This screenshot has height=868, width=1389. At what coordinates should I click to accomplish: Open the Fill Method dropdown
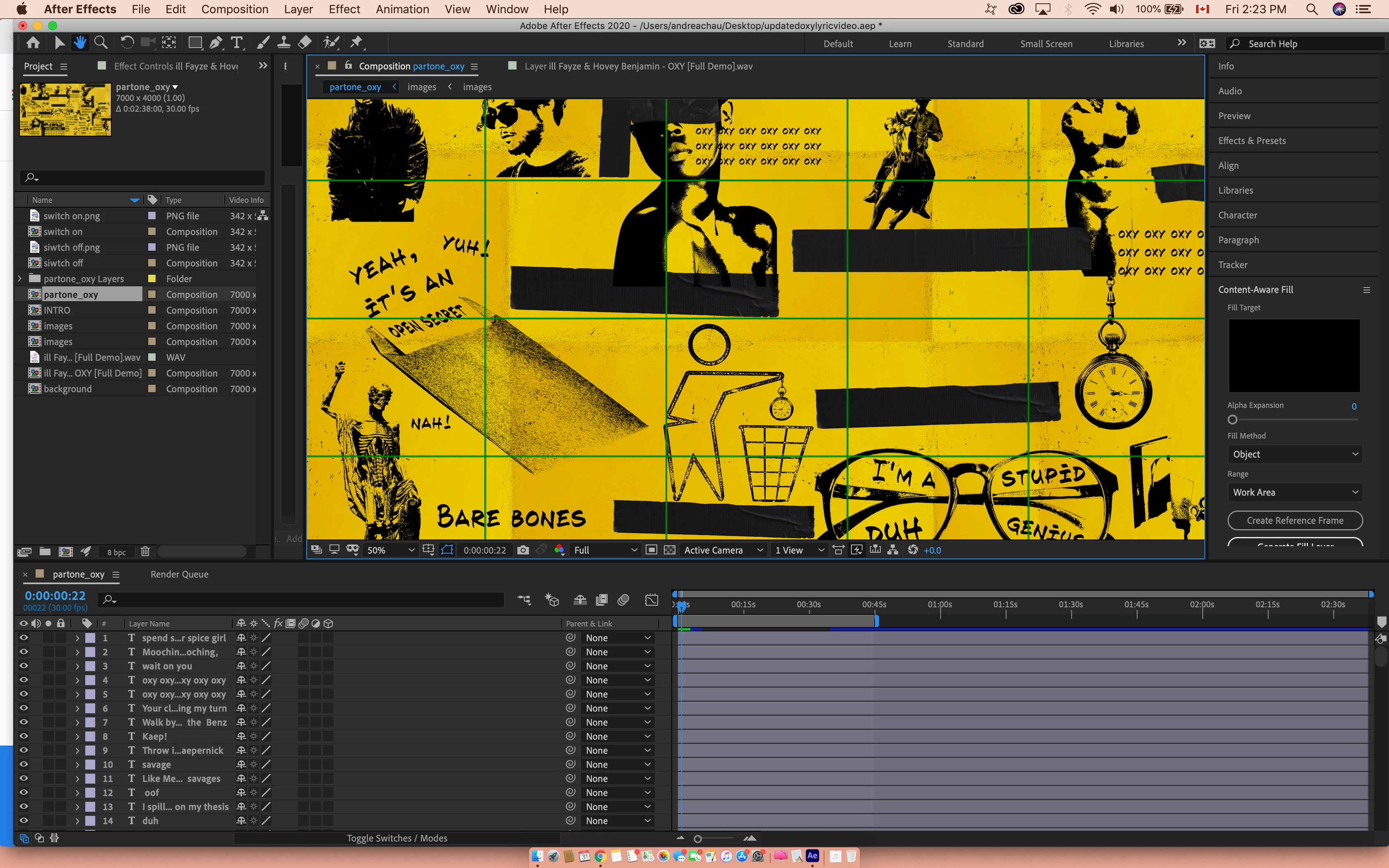pos(1294,454)
